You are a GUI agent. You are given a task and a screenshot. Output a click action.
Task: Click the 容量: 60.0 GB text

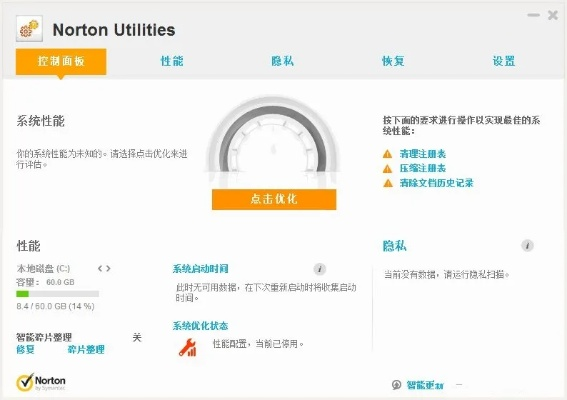pyautogui.click(x=45, y=282)
